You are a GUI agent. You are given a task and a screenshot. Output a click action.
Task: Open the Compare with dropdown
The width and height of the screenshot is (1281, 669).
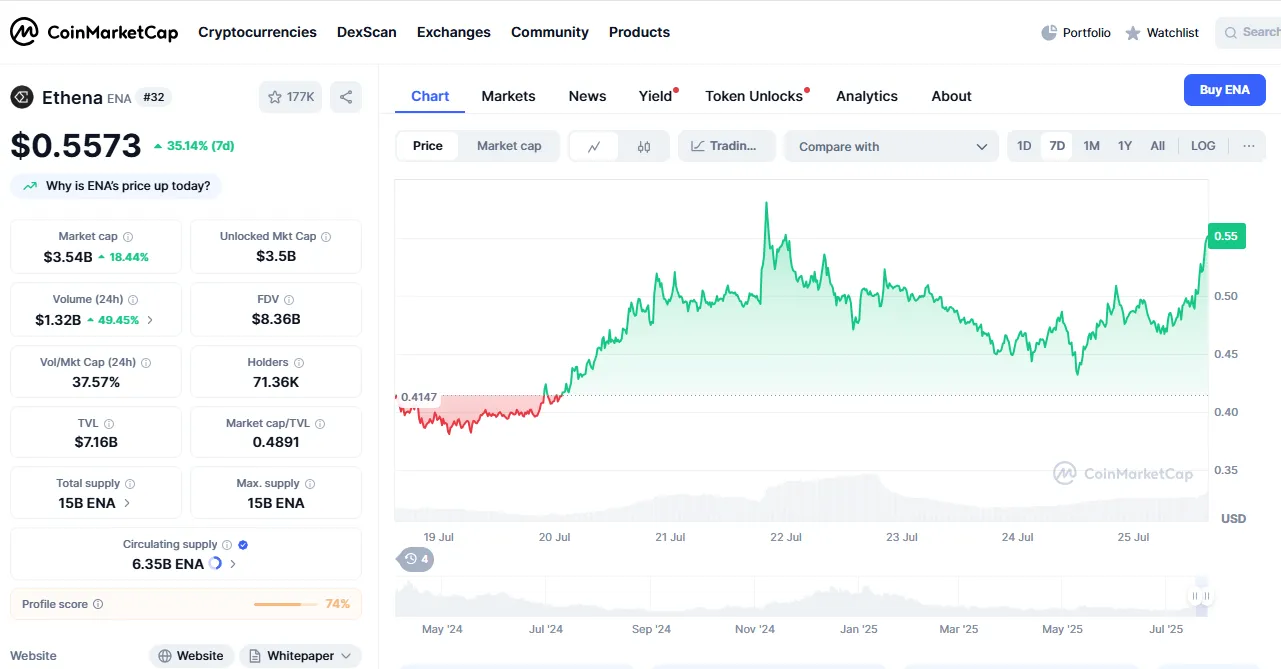892,146
